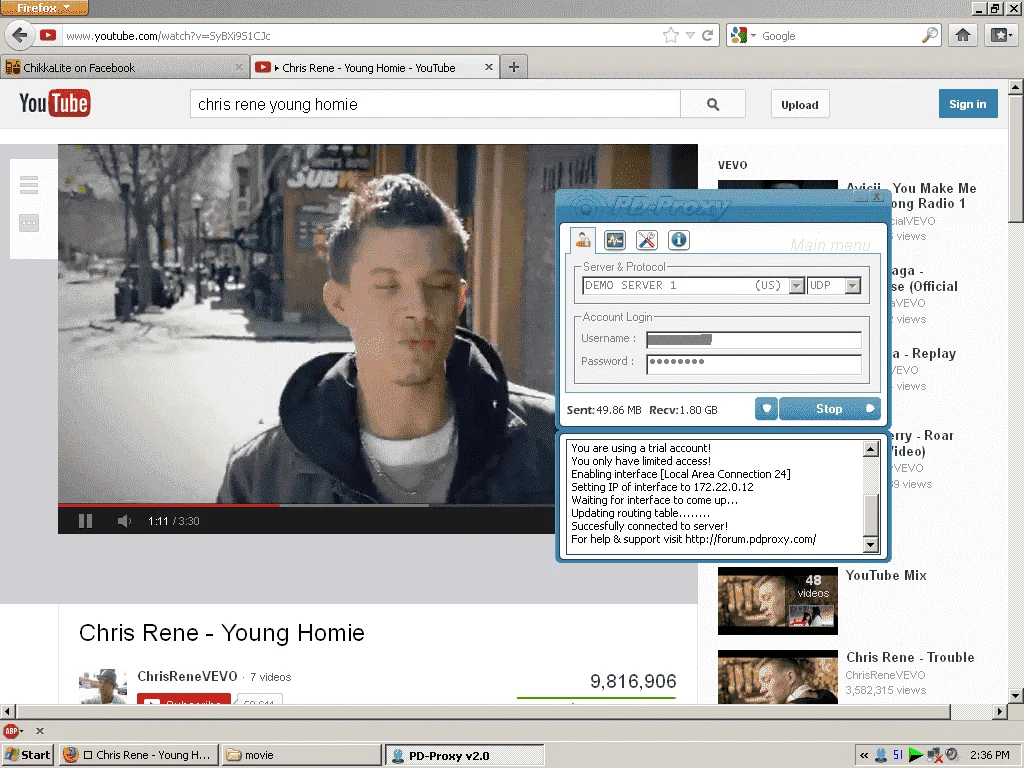Image resolution: width=1024 pixels, height=768 pixels.
Task: Open the ChrisReneVEVO channel link
Action: 187,676
